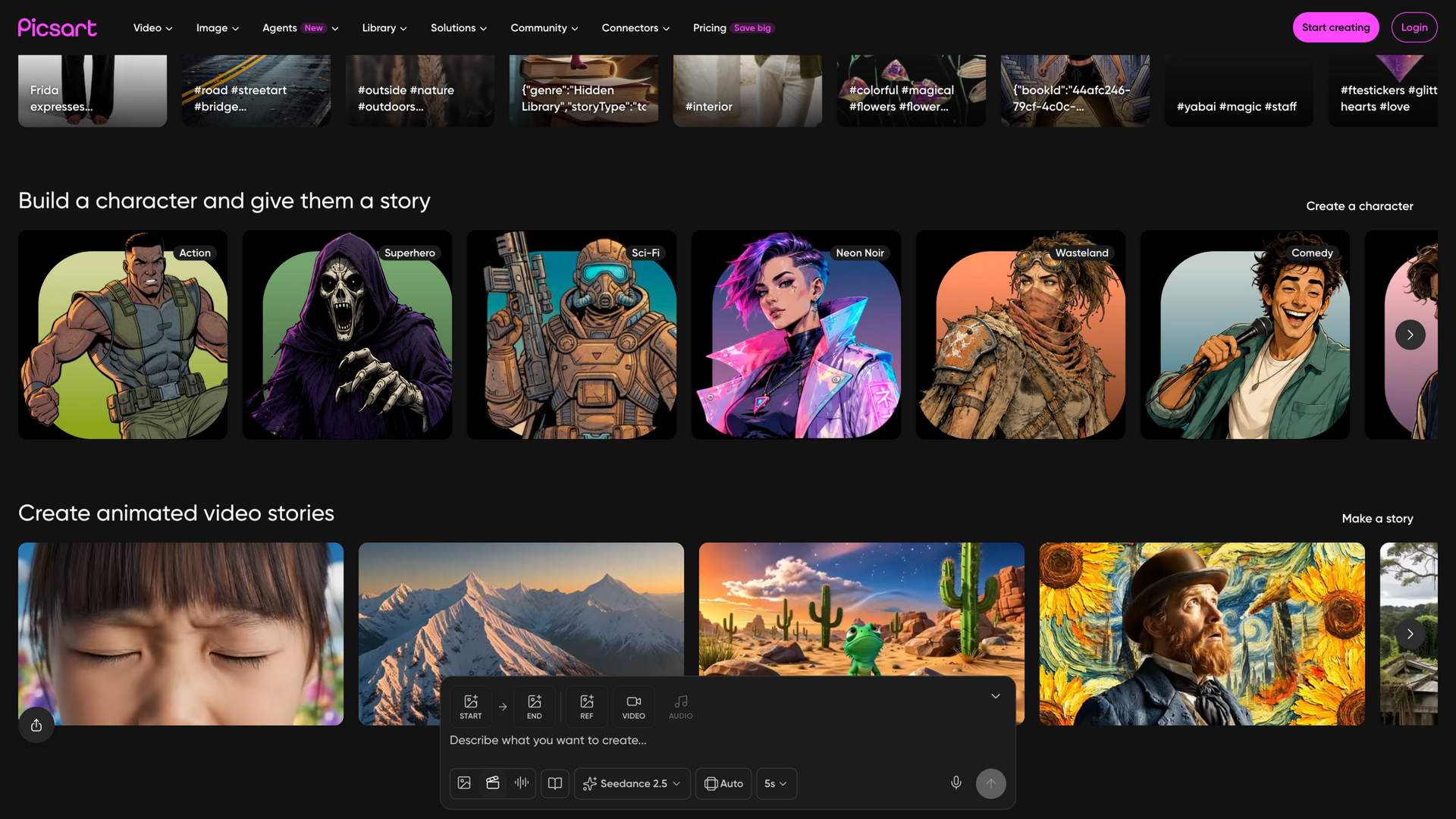Image resolution: width=1456 pixels, height=819 pixels.
Task: Add an END frame image
Action: (535, 707)
